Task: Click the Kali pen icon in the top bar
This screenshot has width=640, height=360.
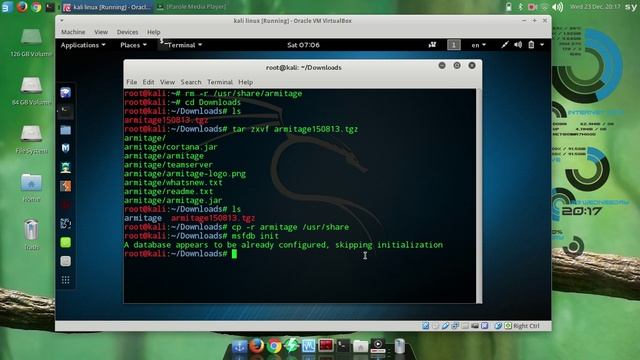Action: pos(505,45)
